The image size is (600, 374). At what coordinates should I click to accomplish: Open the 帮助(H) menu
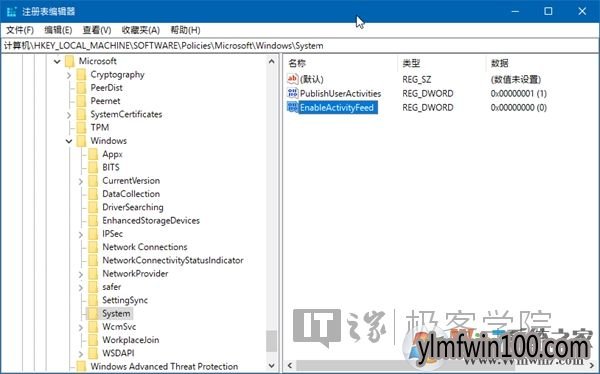(x=185, y=30)
